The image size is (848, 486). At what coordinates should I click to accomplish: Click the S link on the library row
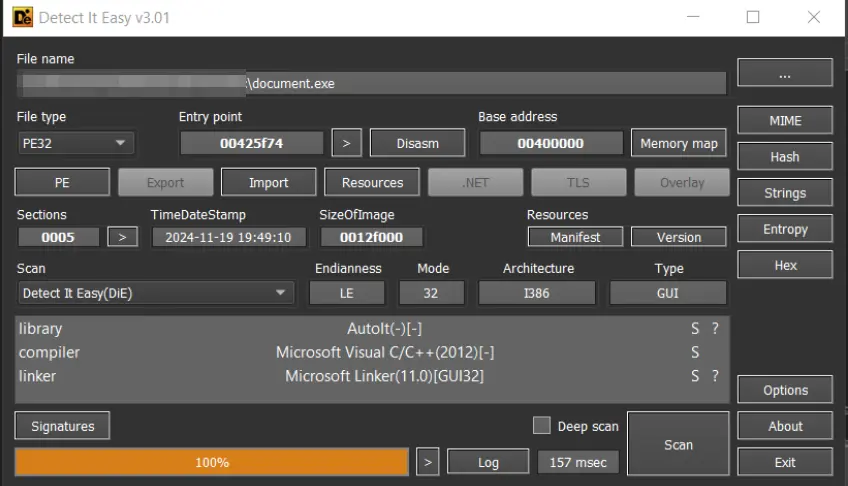click(695, 329)
